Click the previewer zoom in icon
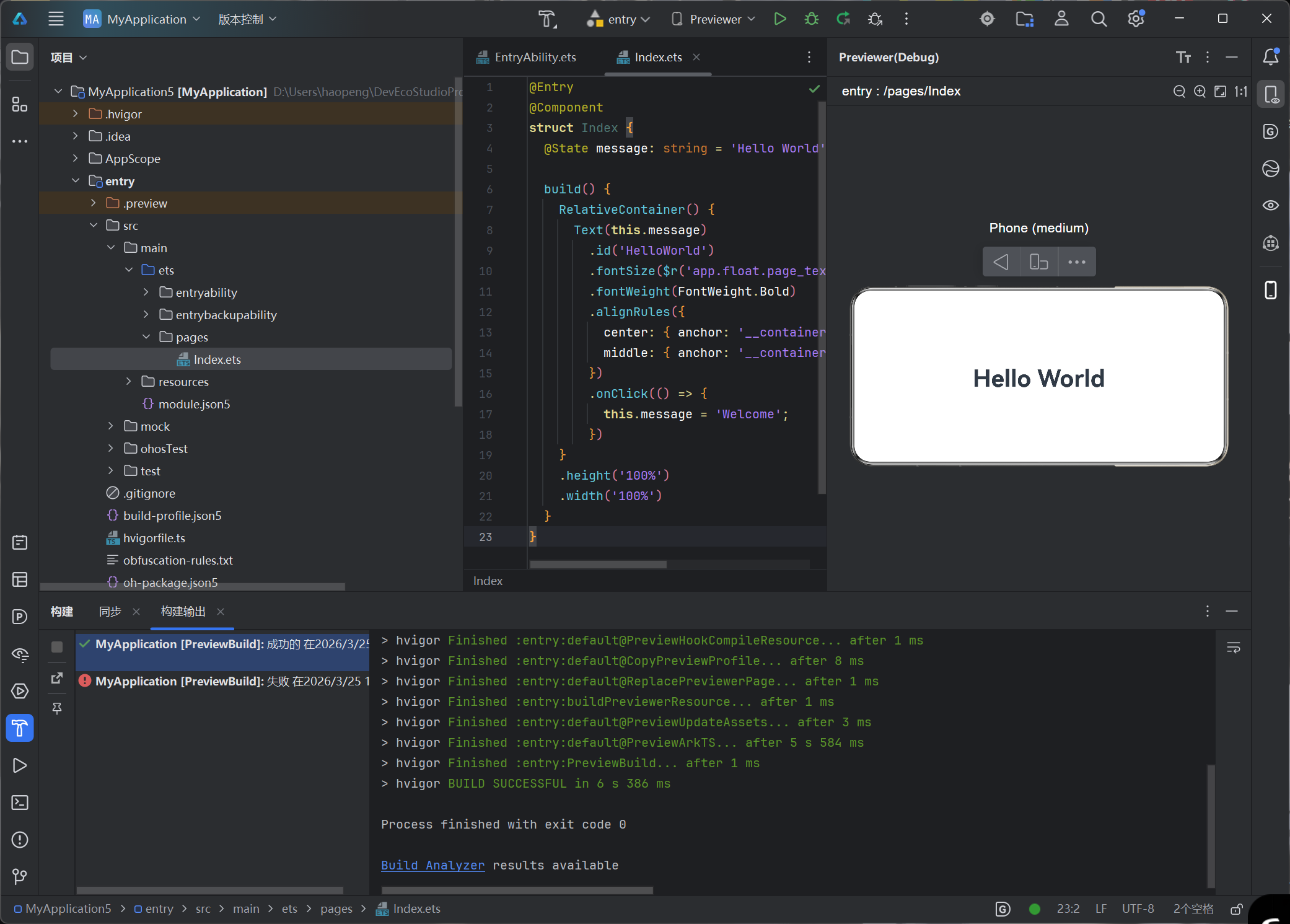This screenshot has width=1290, height=924. [1200, 92]
